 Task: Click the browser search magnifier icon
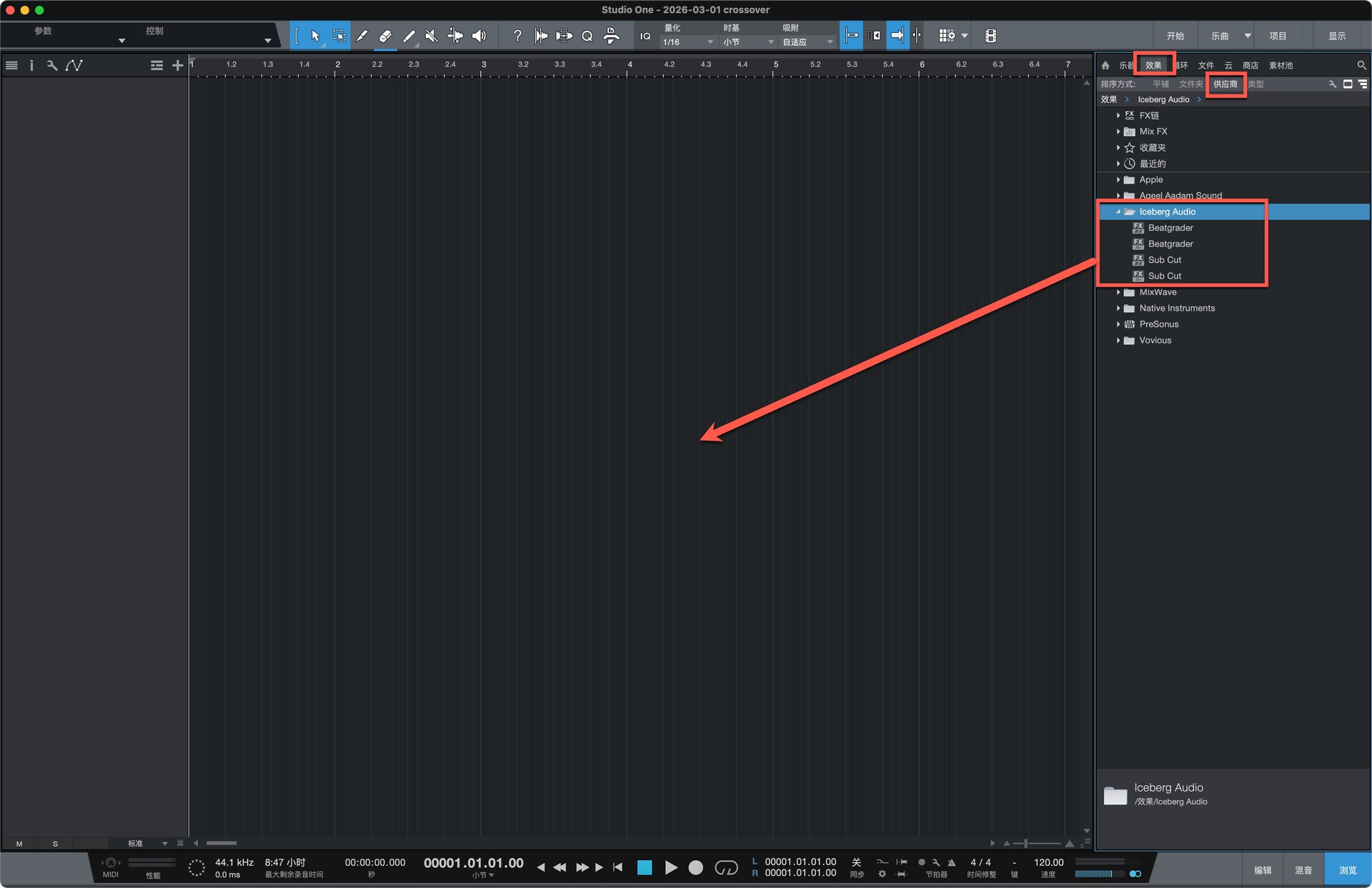pos(1361,65)
